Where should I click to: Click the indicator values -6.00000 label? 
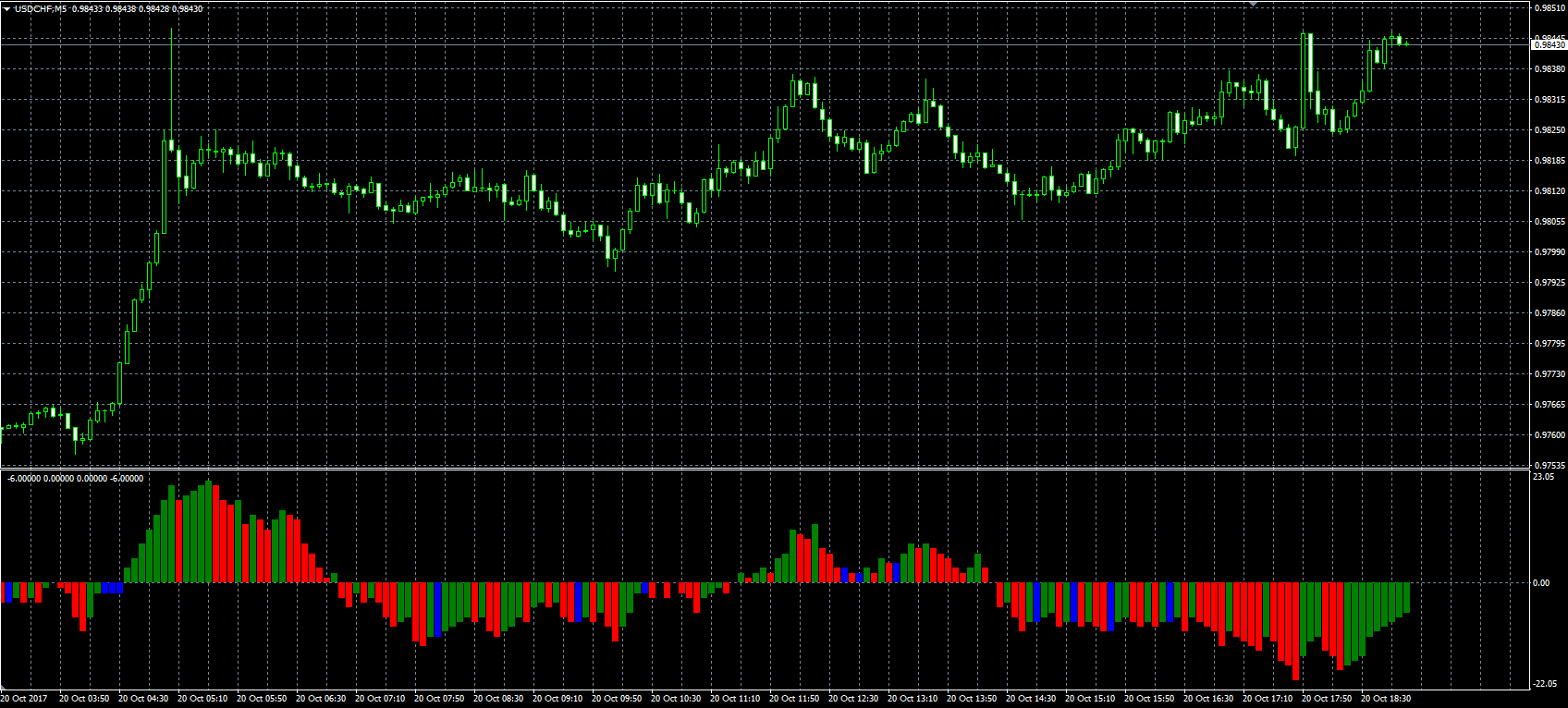pyautogui.click(x=75, y=479)
